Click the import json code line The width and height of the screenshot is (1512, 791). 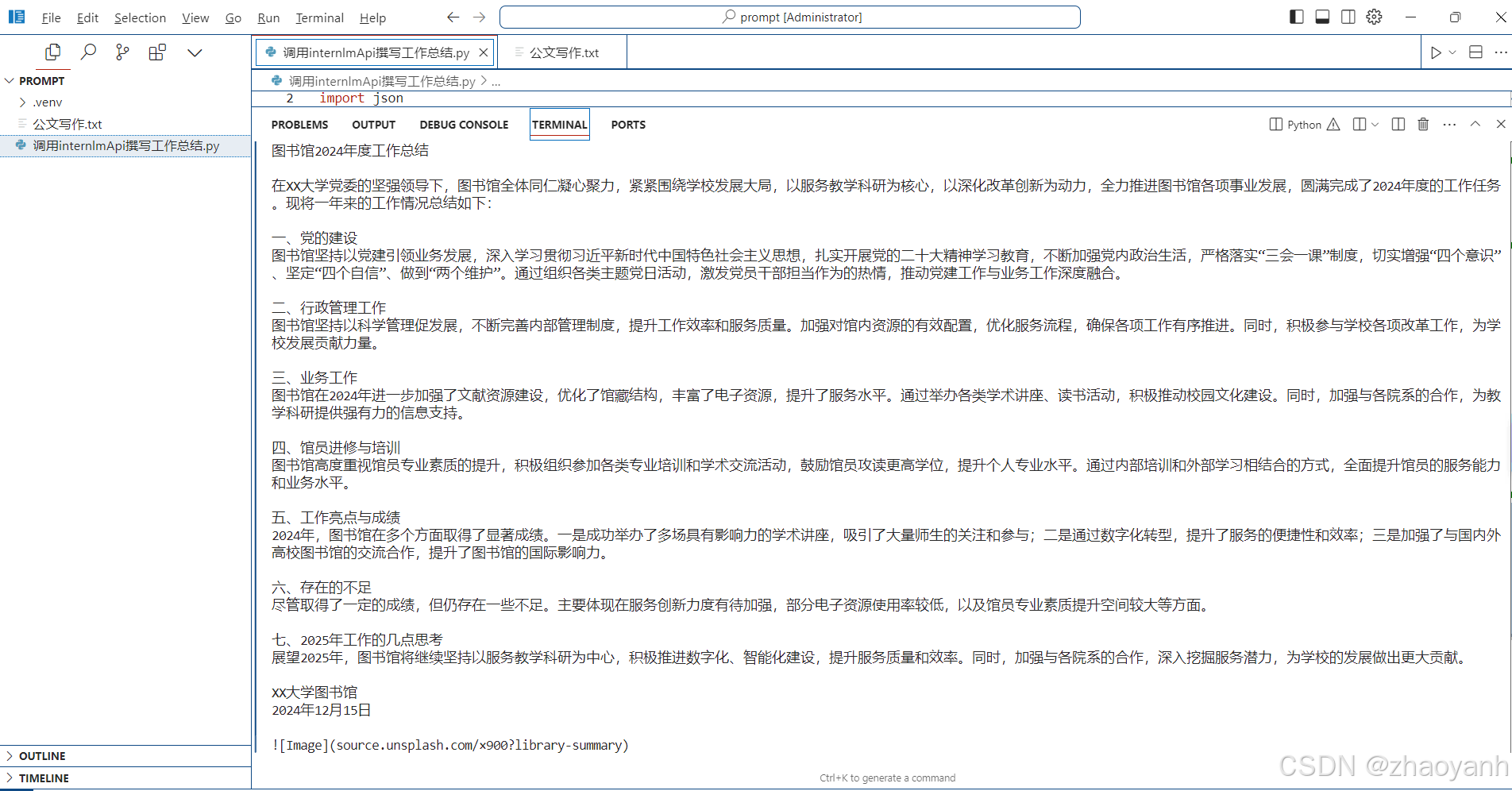coord(361,98)
